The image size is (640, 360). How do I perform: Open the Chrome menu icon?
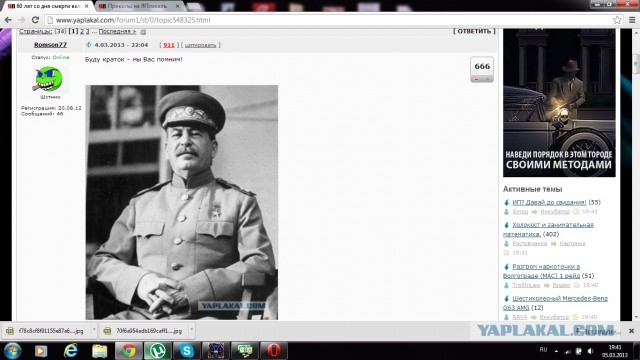pyautogui.click(x=632, y=20)
